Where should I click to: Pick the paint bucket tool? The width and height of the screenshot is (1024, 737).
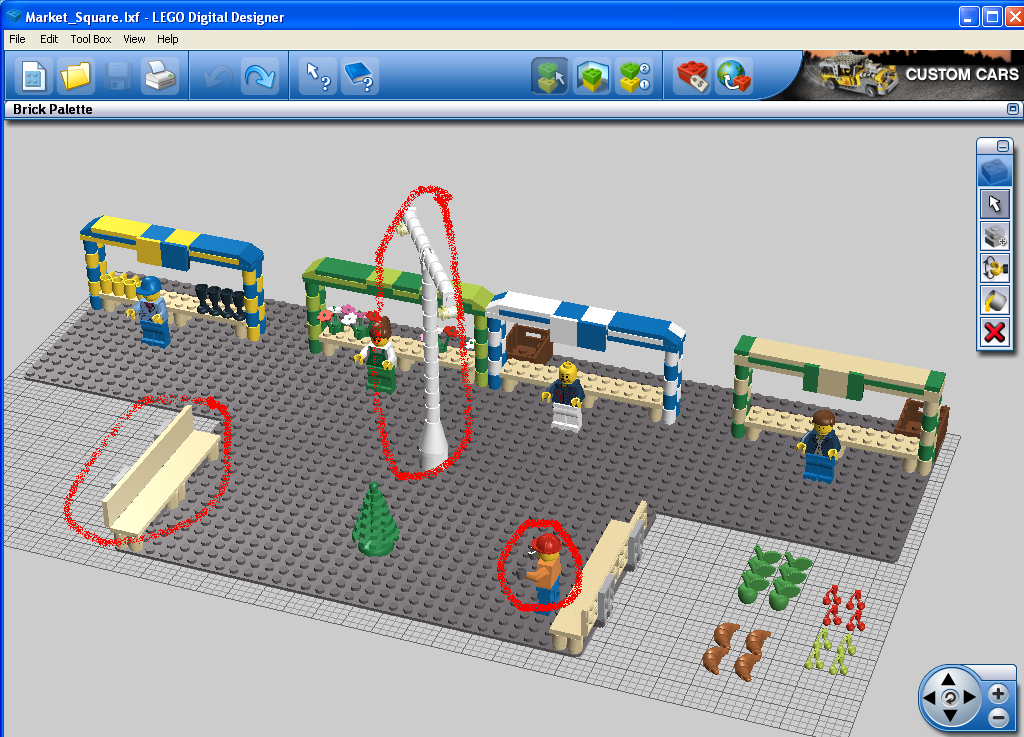pos(995,300)
